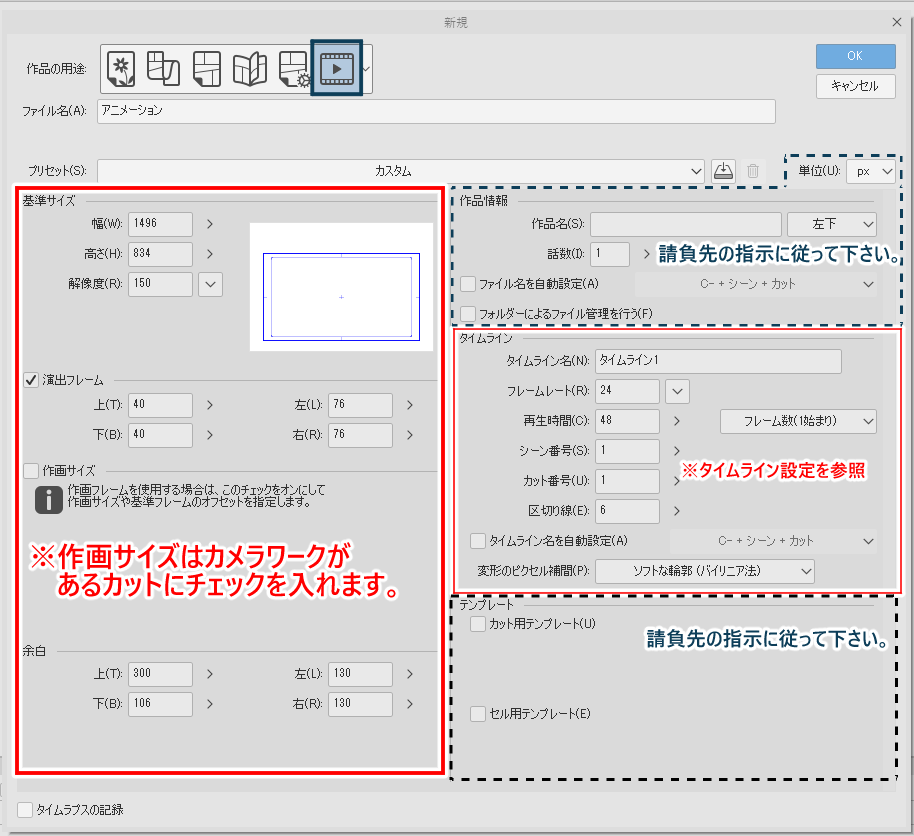Open the 変形のピクセル補間 dropdown
The image size is (914, 836).
[x=704, y=571]
